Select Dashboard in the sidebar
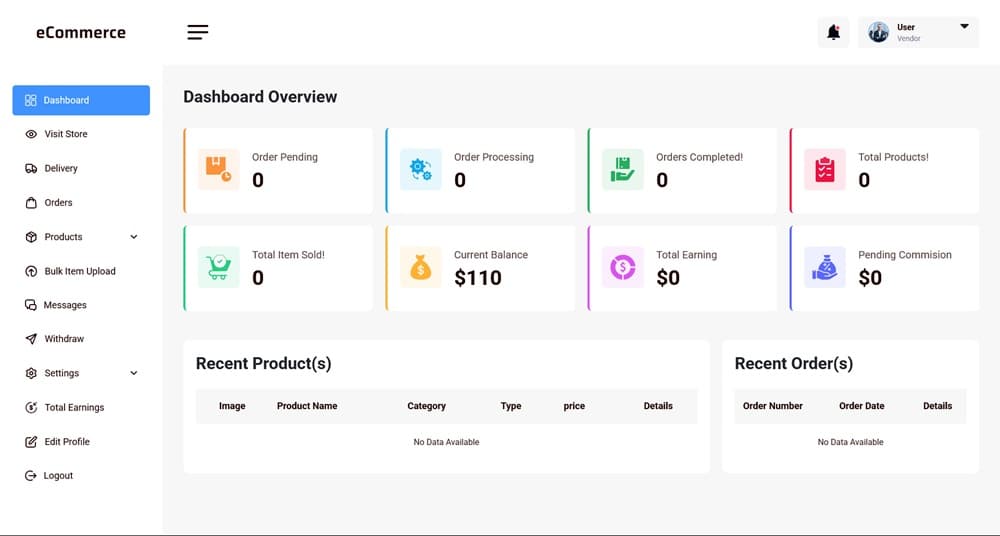The image size is (1000, 536). click(x=81, y=100)
